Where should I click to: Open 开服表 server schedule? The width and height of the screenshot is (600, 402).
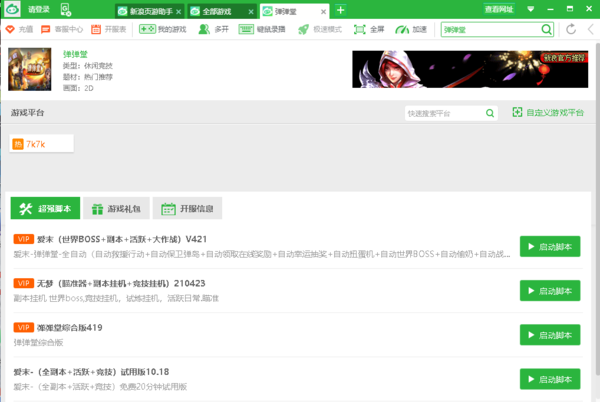(x=109, y=29)
